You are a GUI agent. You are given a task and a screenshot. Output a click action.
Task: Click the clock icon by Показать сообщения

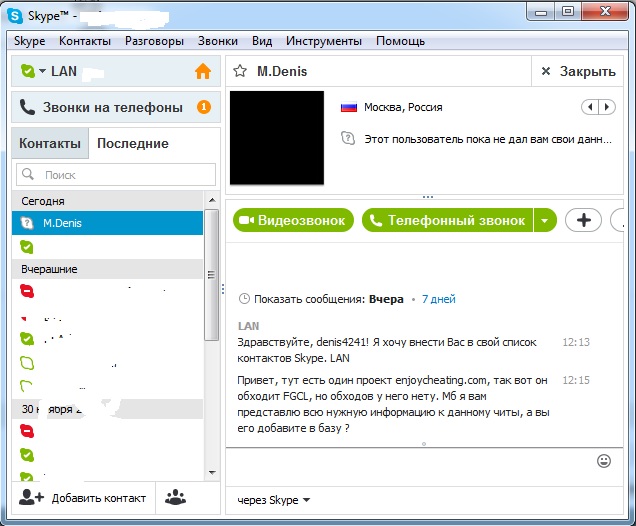pos(244,299)
